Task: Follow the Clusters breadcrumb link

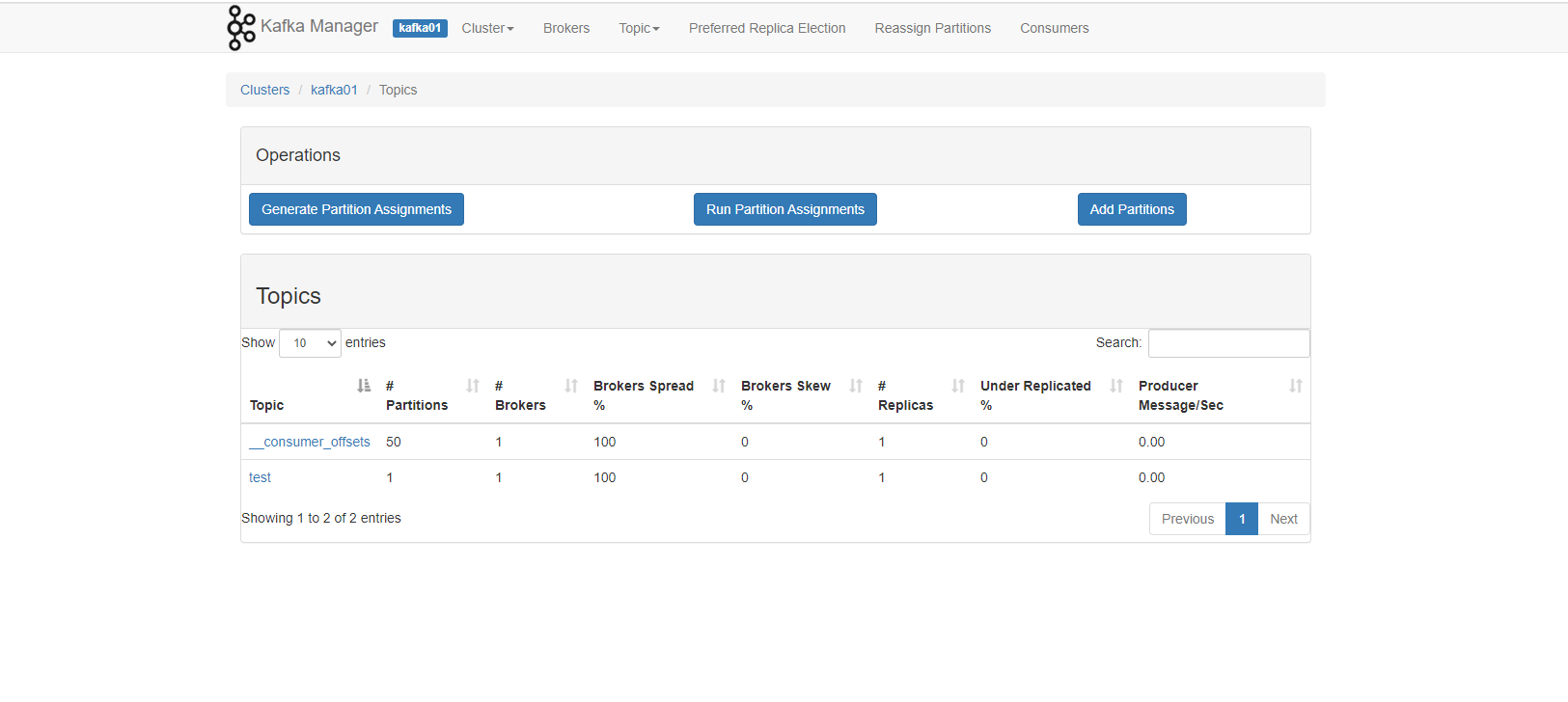Action: coord(264,90)
